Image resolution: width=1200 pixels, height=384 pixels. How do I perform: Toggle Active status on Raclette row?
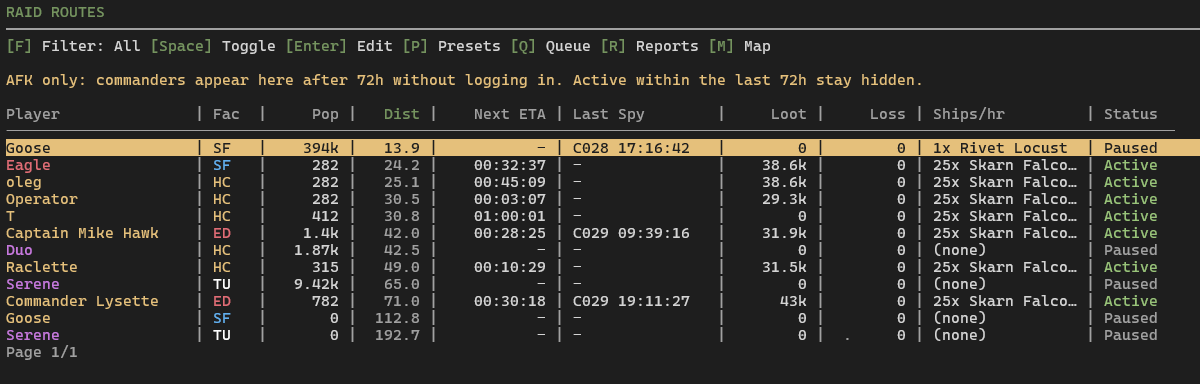tap(1130, 267)
